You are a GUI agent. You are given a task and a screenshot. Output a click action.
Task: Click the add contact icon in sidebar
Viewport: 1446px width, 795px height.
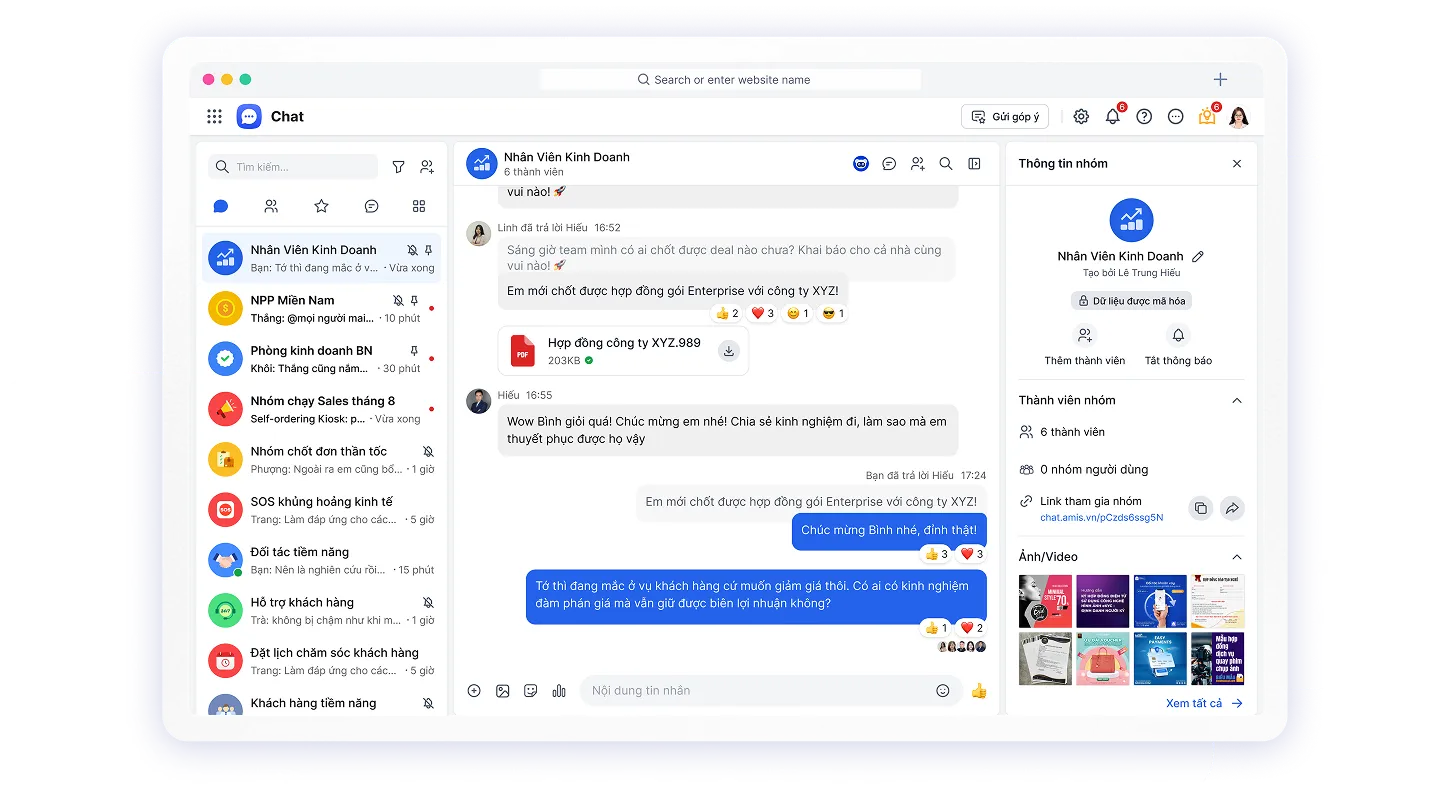[x=427, y=167]
